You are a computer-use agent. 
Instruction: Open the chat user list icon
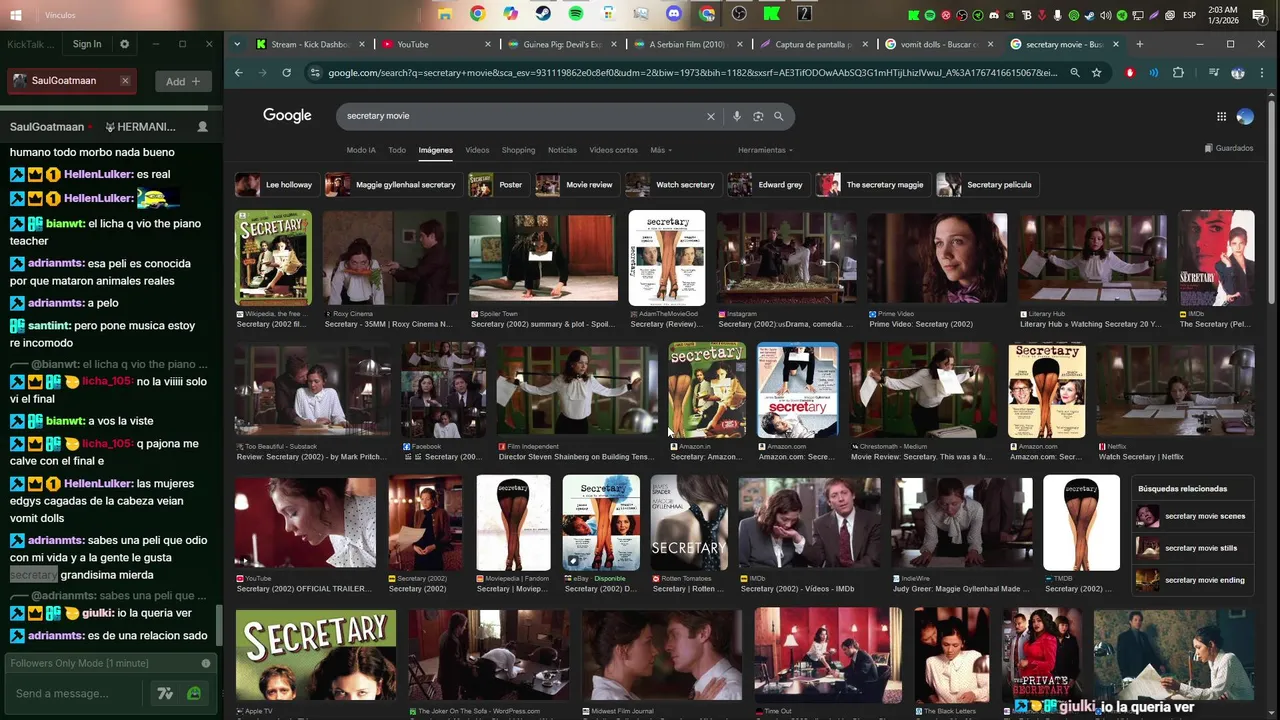pos(203,127)
